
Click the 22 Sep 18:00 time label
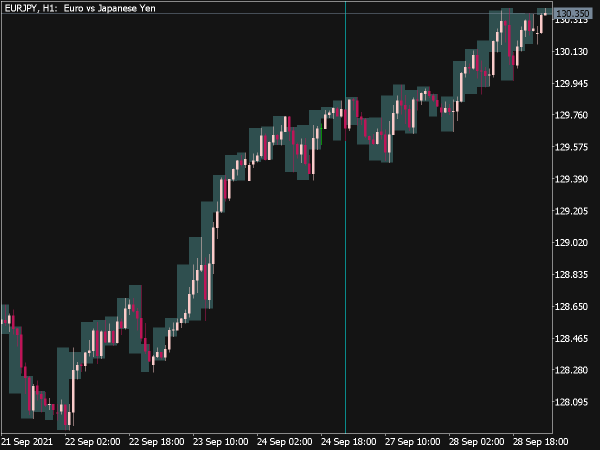tap(157, 442)
